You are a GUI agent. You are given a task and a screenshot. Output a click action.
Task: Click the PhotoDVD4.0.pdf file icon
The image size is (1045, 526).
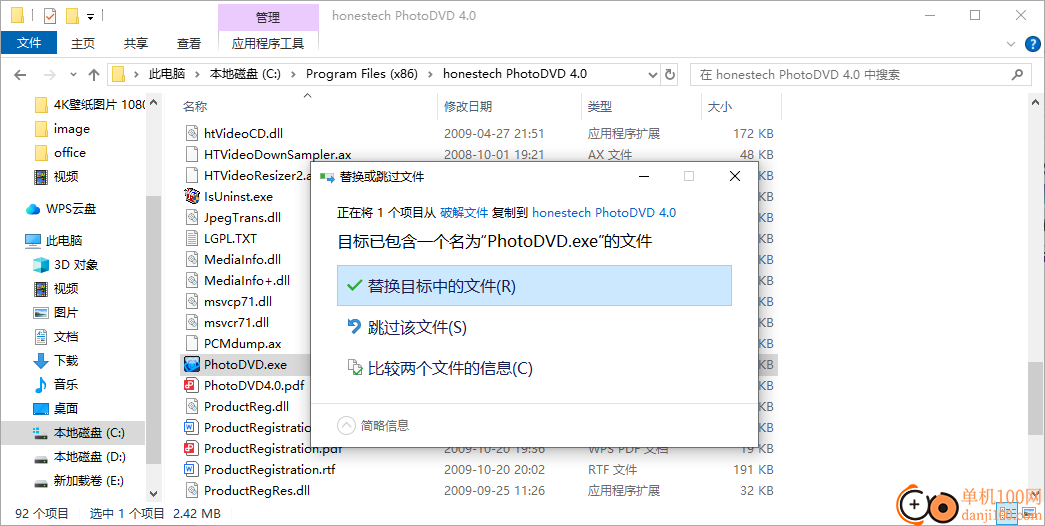pyautogui.click(x=192, y=385)
